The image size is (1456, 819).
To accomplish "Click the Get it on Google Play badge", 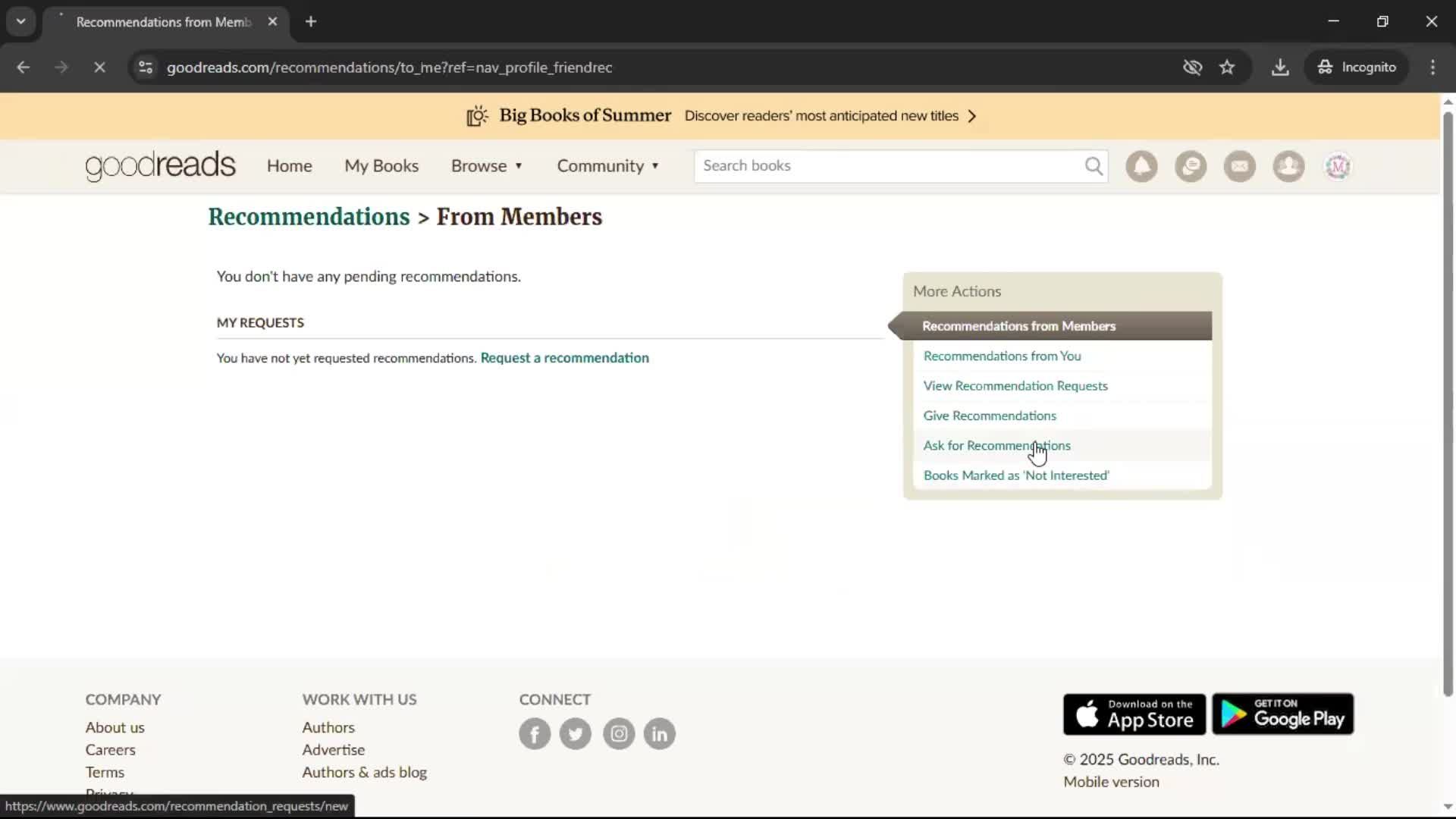I will pos(1282,714).
